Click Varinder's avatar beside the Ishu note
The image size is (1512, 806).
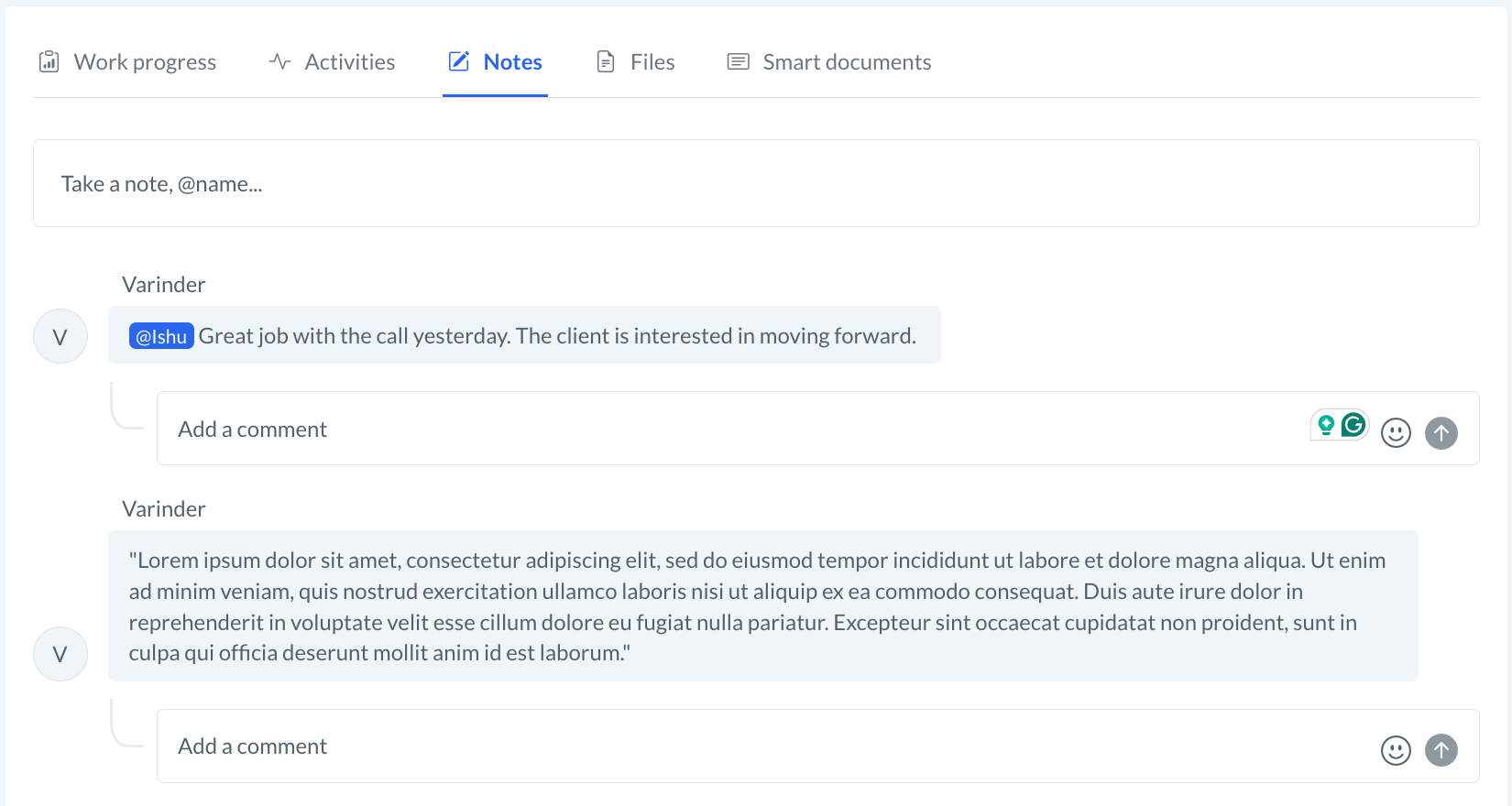click(60, 337)
